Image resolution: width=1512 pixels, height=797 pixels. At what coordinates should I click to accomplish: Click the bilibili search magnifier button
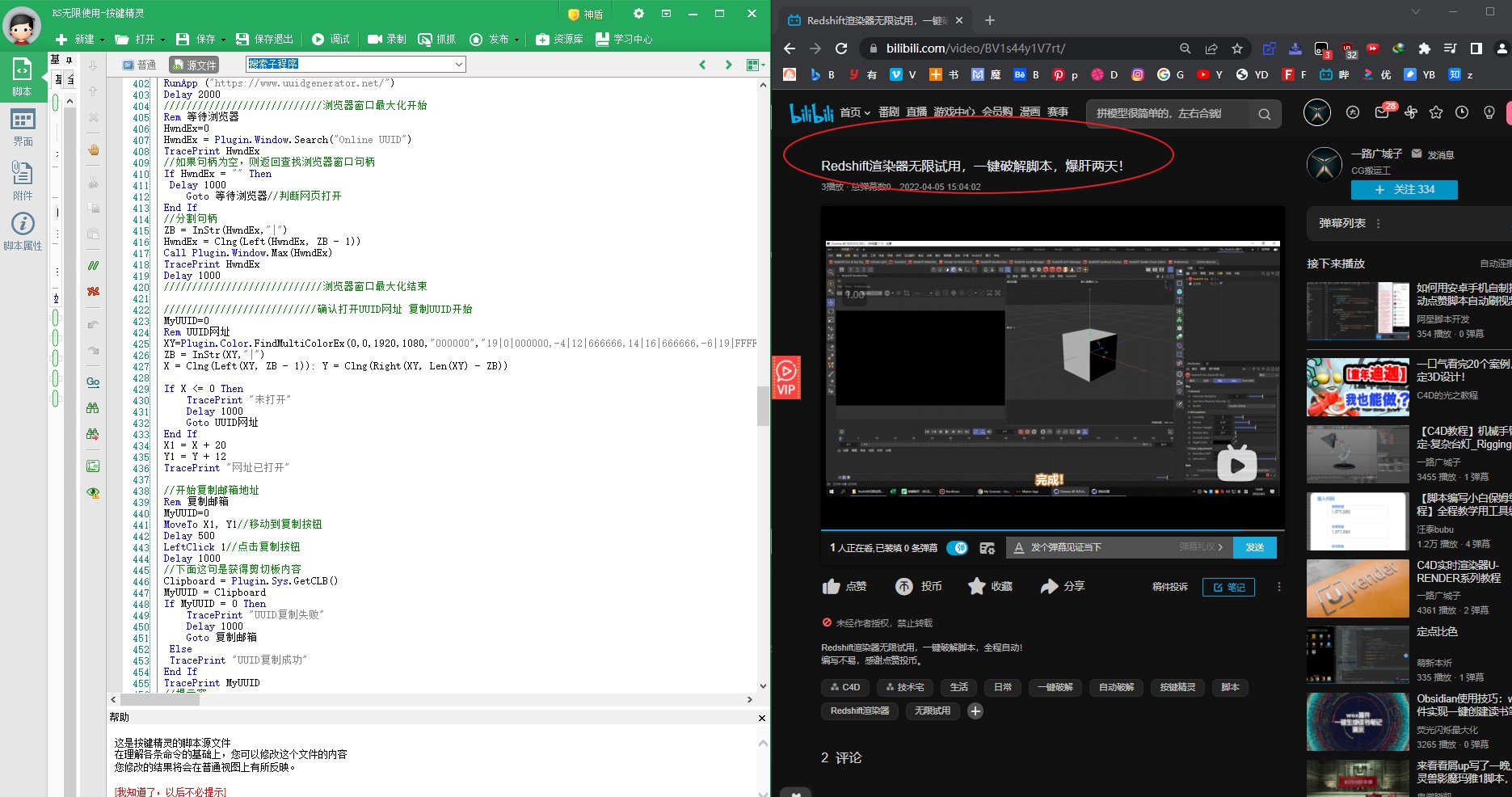tap(1264, 114)
